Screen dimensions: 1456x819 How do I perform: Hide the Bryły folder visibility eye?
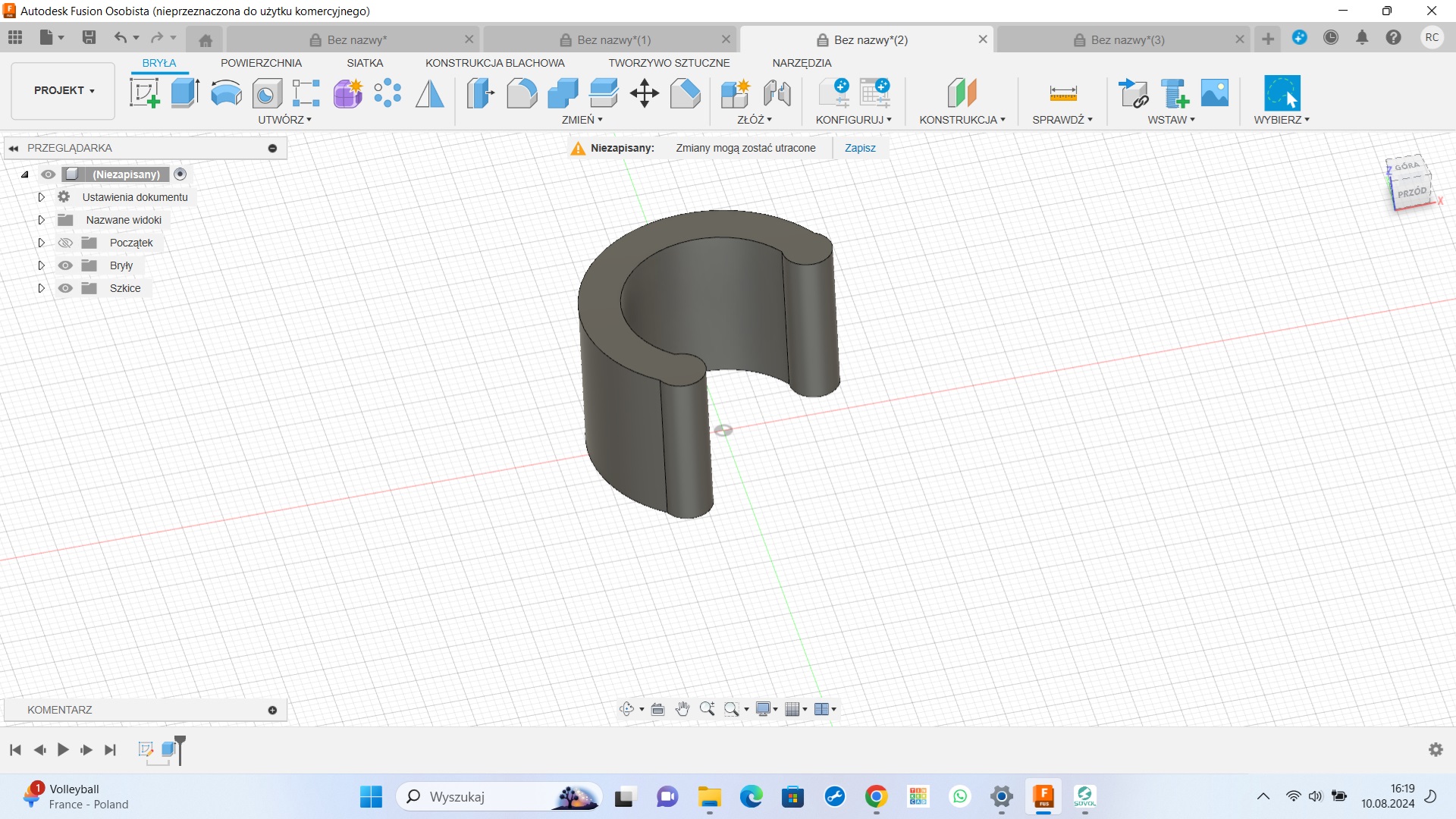(x=66, y=265)
